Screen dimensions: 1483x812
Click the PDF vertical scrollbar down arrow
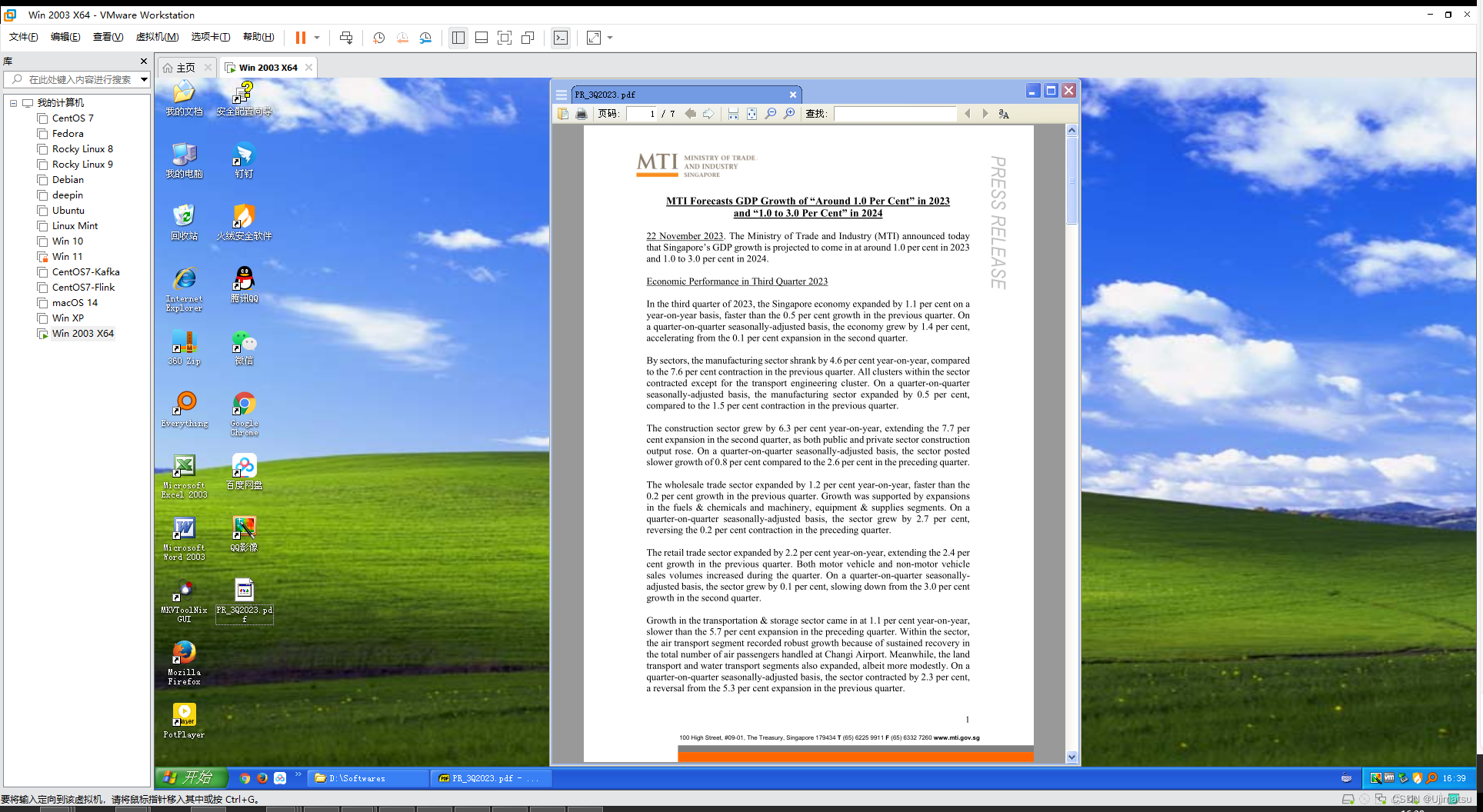tap(1071, 757)
